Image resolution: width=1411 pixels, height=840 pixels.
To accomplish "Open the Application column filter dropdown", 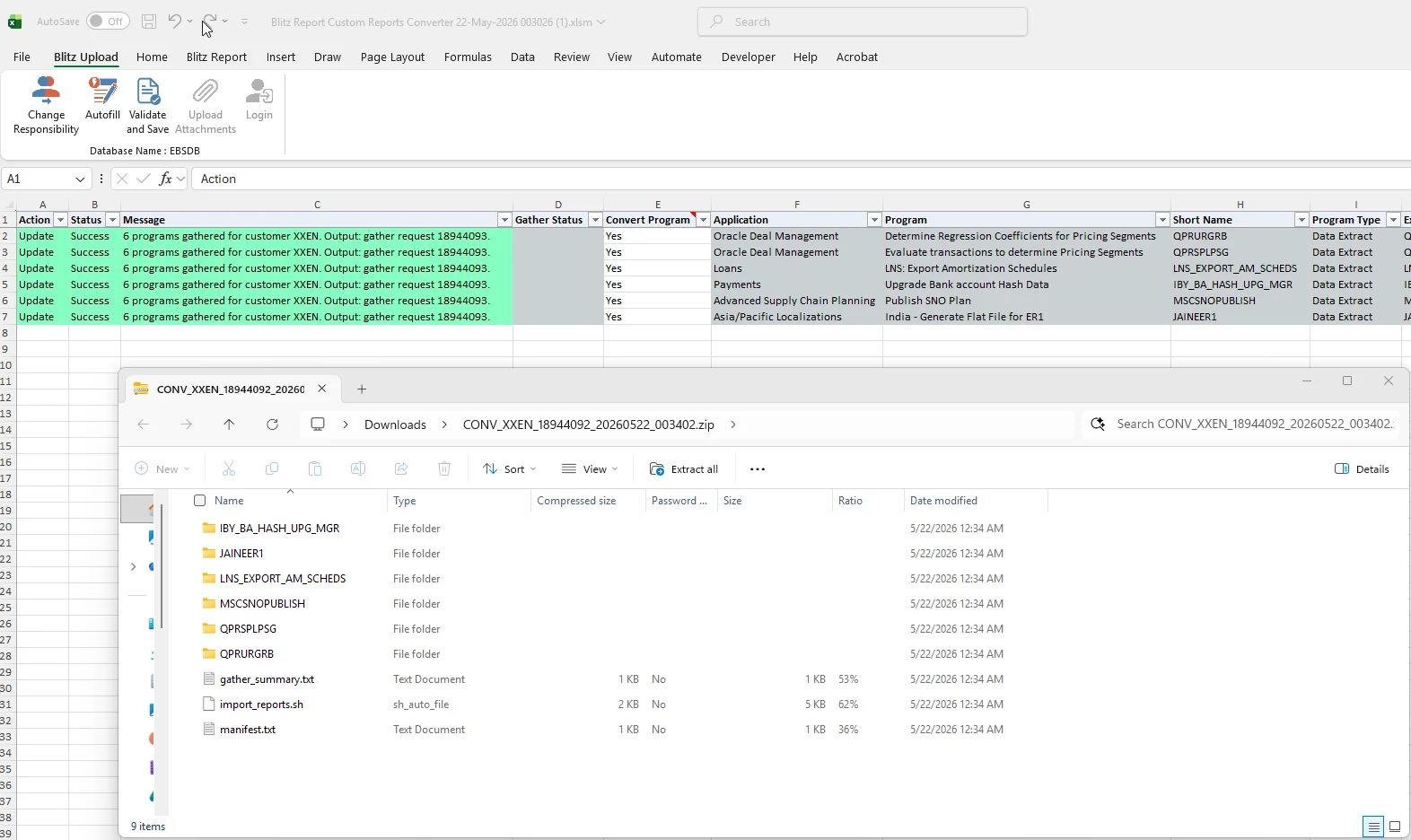I will coord(874,220).
